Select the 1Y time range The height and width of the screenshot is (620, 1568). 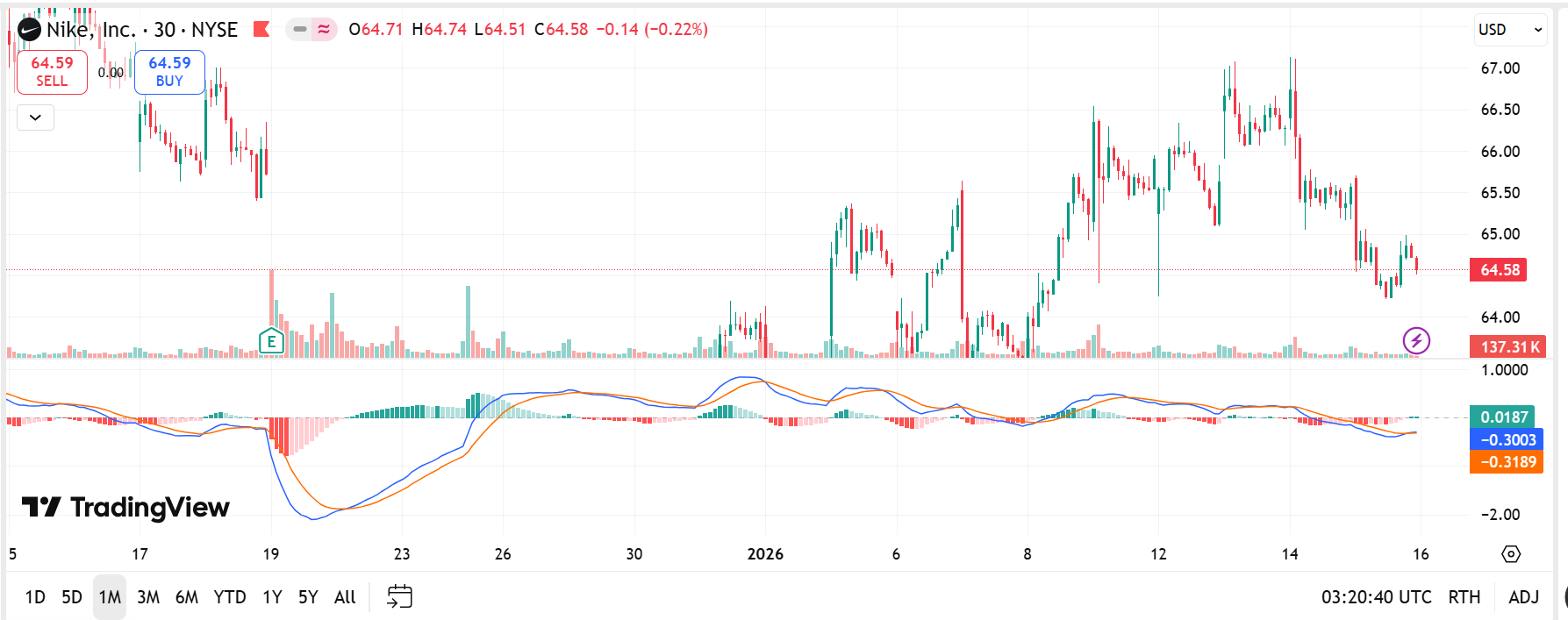(272, 597)
